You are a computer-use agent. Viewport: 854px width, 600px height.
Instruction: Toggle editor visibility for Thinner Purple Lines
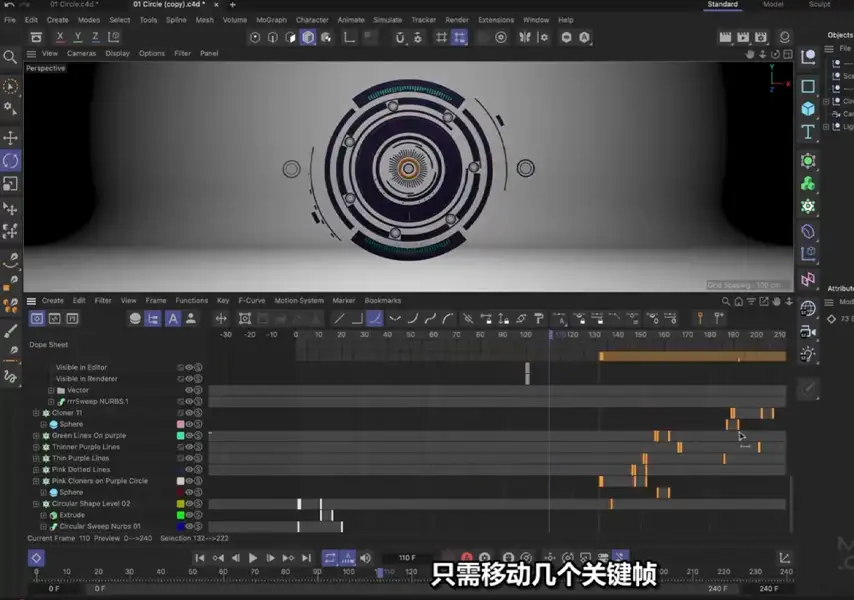coord(188,447)
